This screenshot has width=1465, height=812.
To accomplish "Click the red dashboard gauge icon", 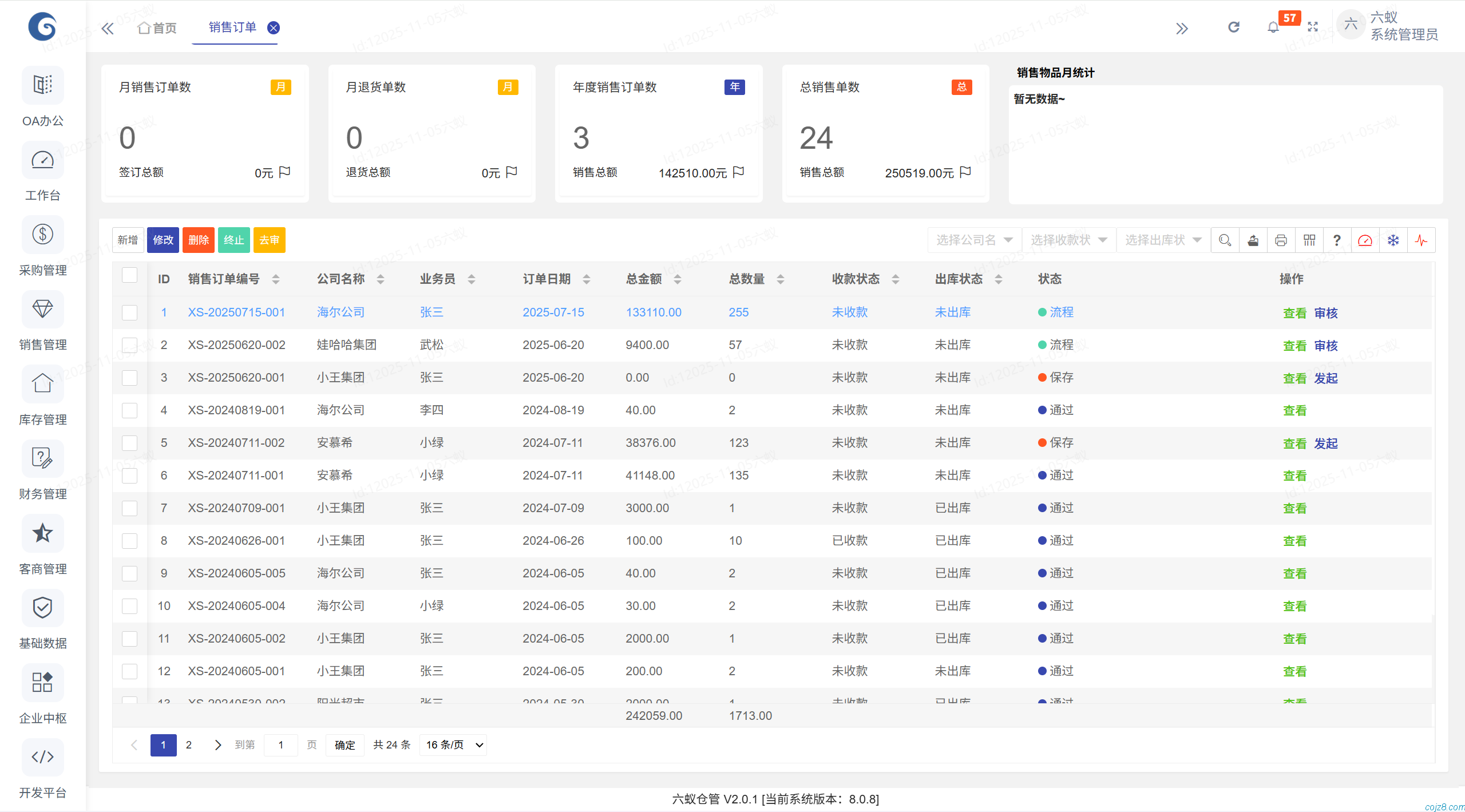I will click(x=1365, y=240).
